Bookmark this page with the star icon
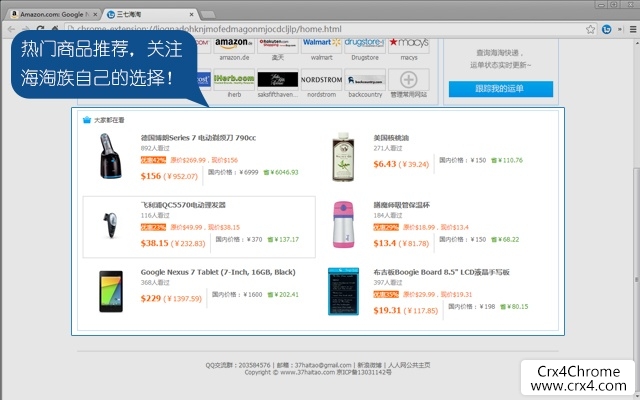 (x=590, y=29)
